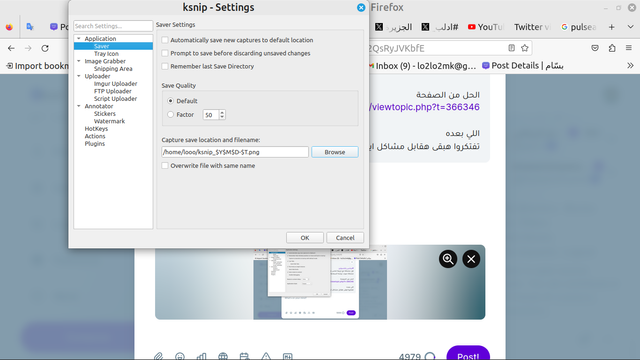This screenshot has height=360, width=640.
Task: Open Watermark settings
Action: coord(109,121)
